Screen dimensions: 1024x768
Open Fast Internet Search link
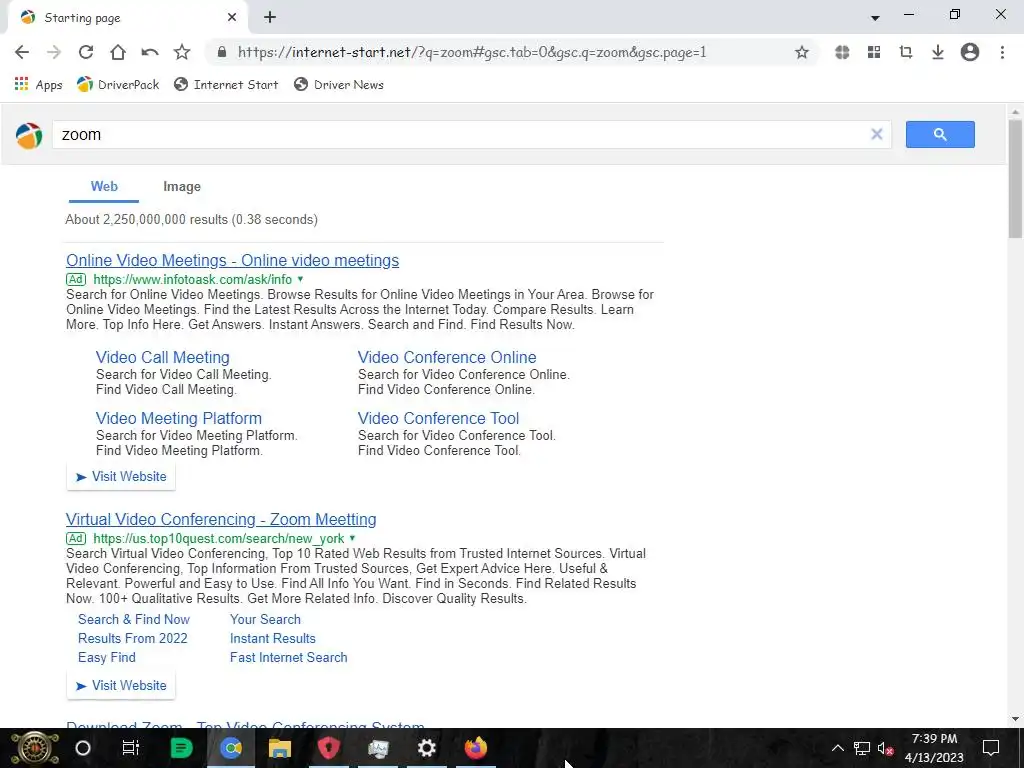point(289,657)
